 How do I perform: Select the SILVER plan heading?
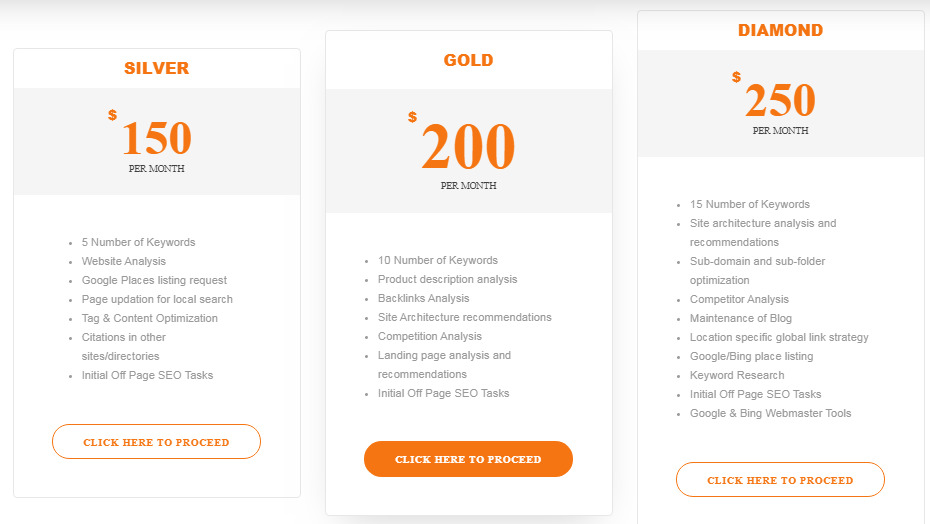[x=157, y=68]
